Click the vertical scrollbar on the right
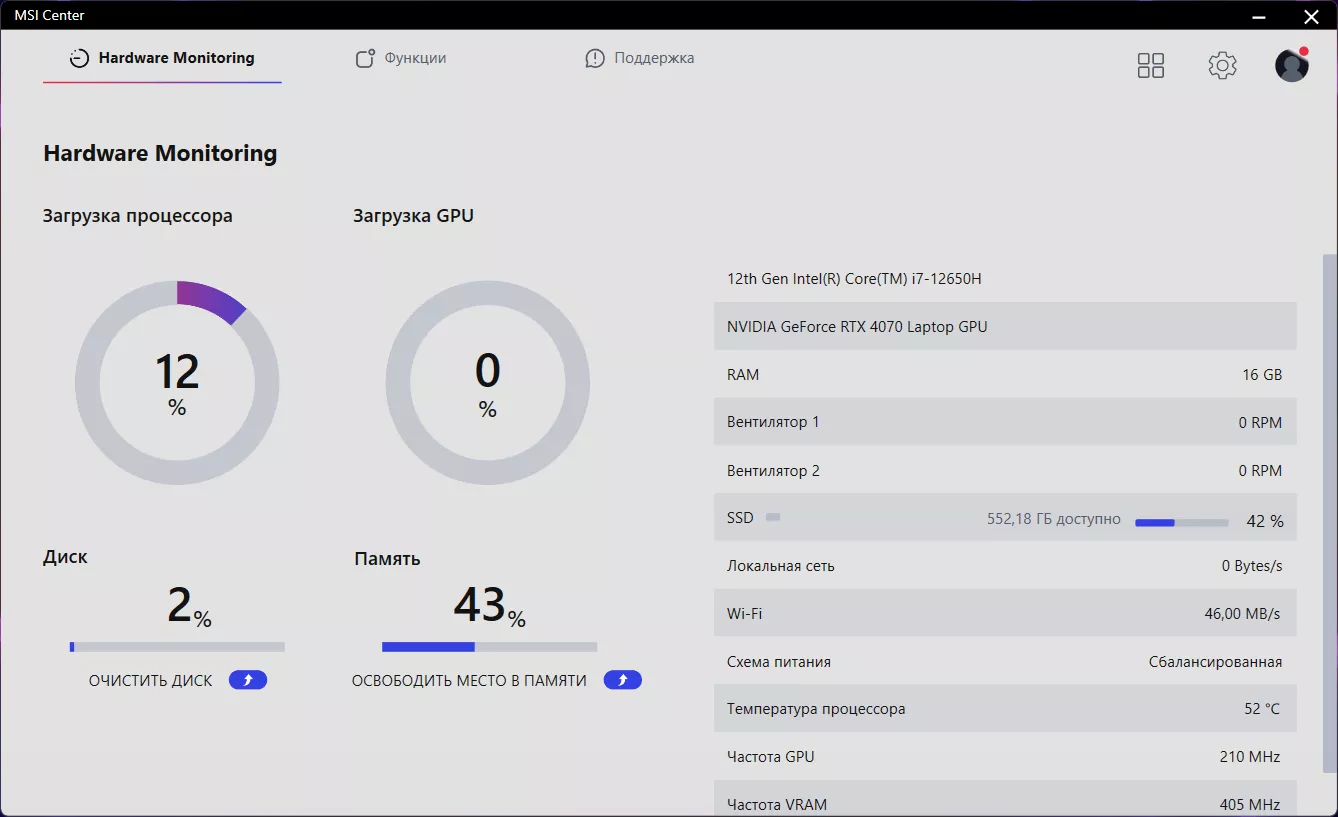Viewport: 1338px width, 817px height. pyautogui.click(x=1329, y=513)
